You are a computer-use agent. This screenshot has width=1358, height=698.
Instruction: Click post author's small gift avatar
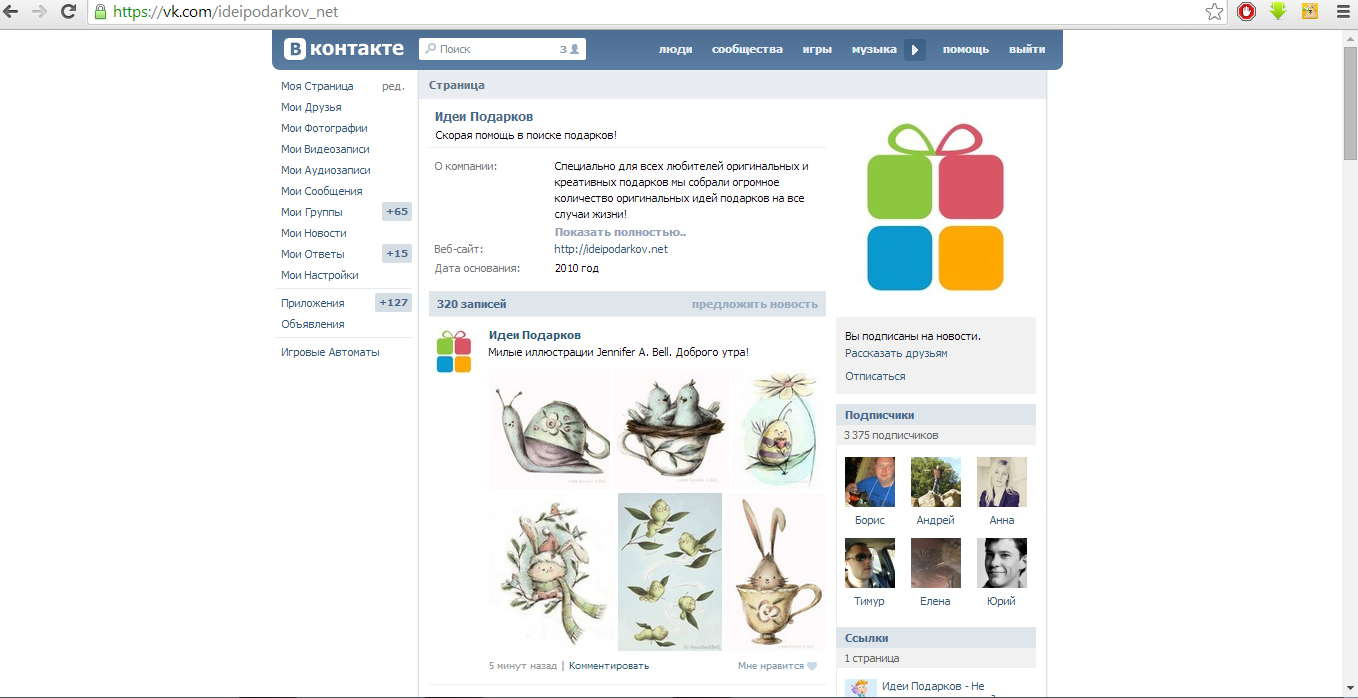(x=454, y=351)
